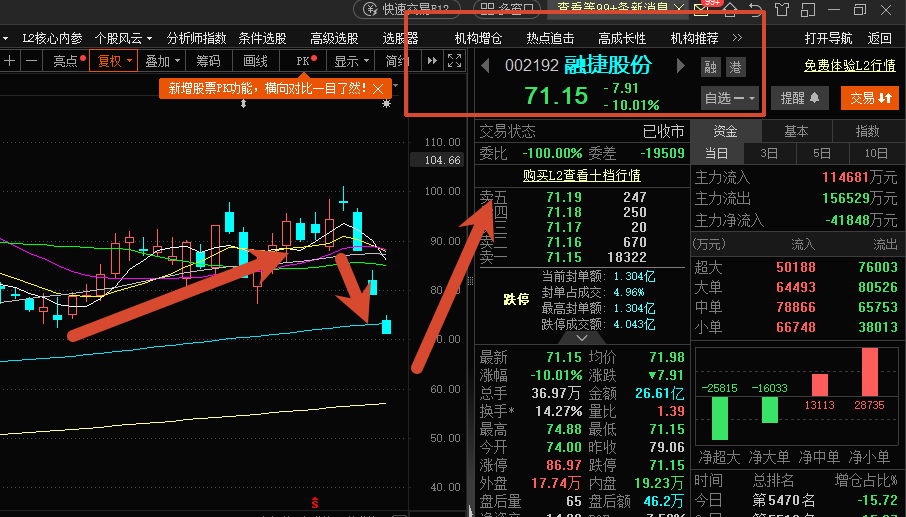Select the 5日 period tab
The image size is (906, 517).
(822, 154)
